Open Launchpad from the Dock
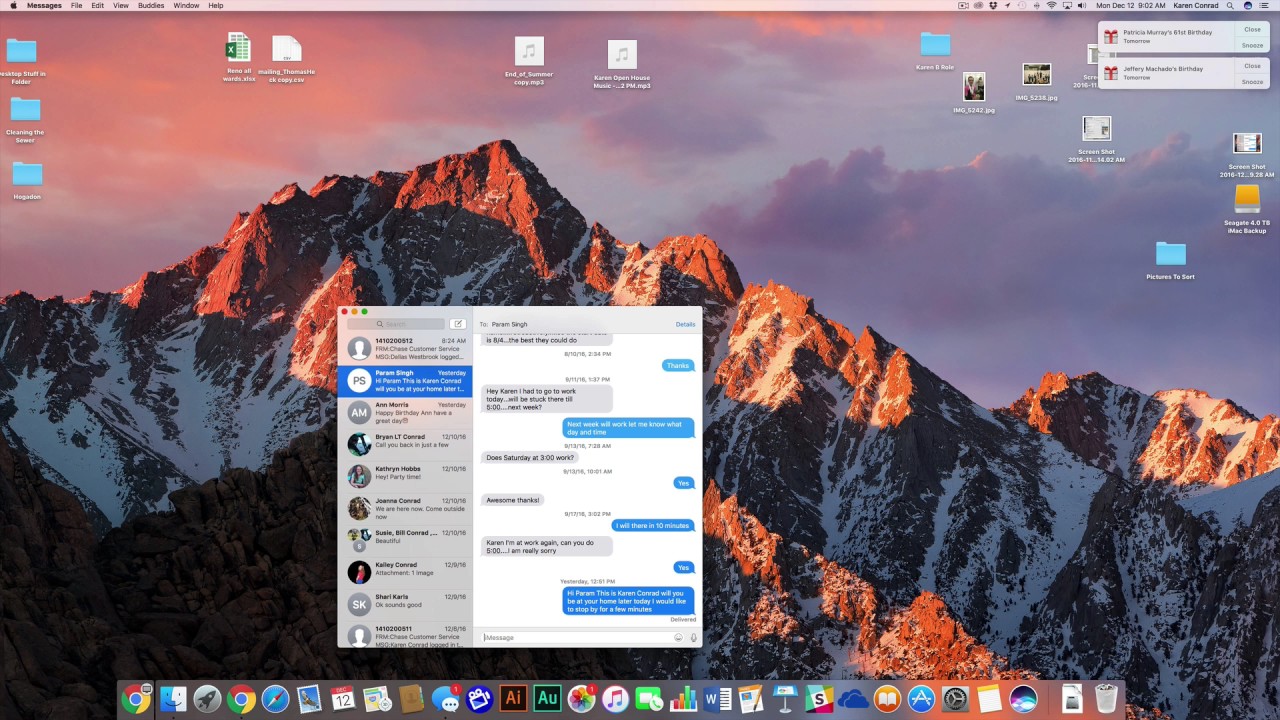The height and width of the screenshot is (720, 1280). coord(207,699)
